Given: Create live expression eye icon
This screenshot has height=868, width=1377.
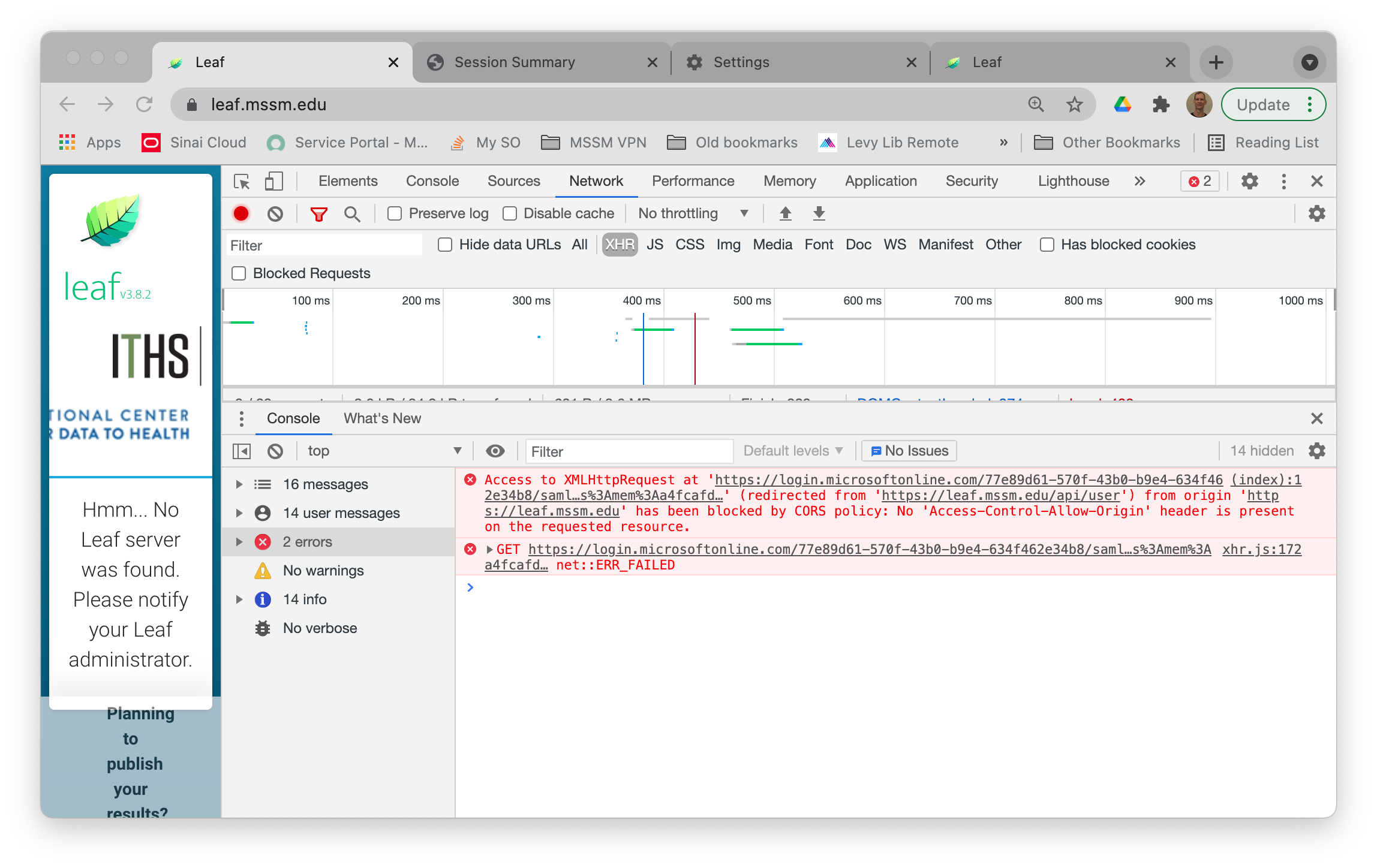Looking at the screenshot, I should point(495,451).
